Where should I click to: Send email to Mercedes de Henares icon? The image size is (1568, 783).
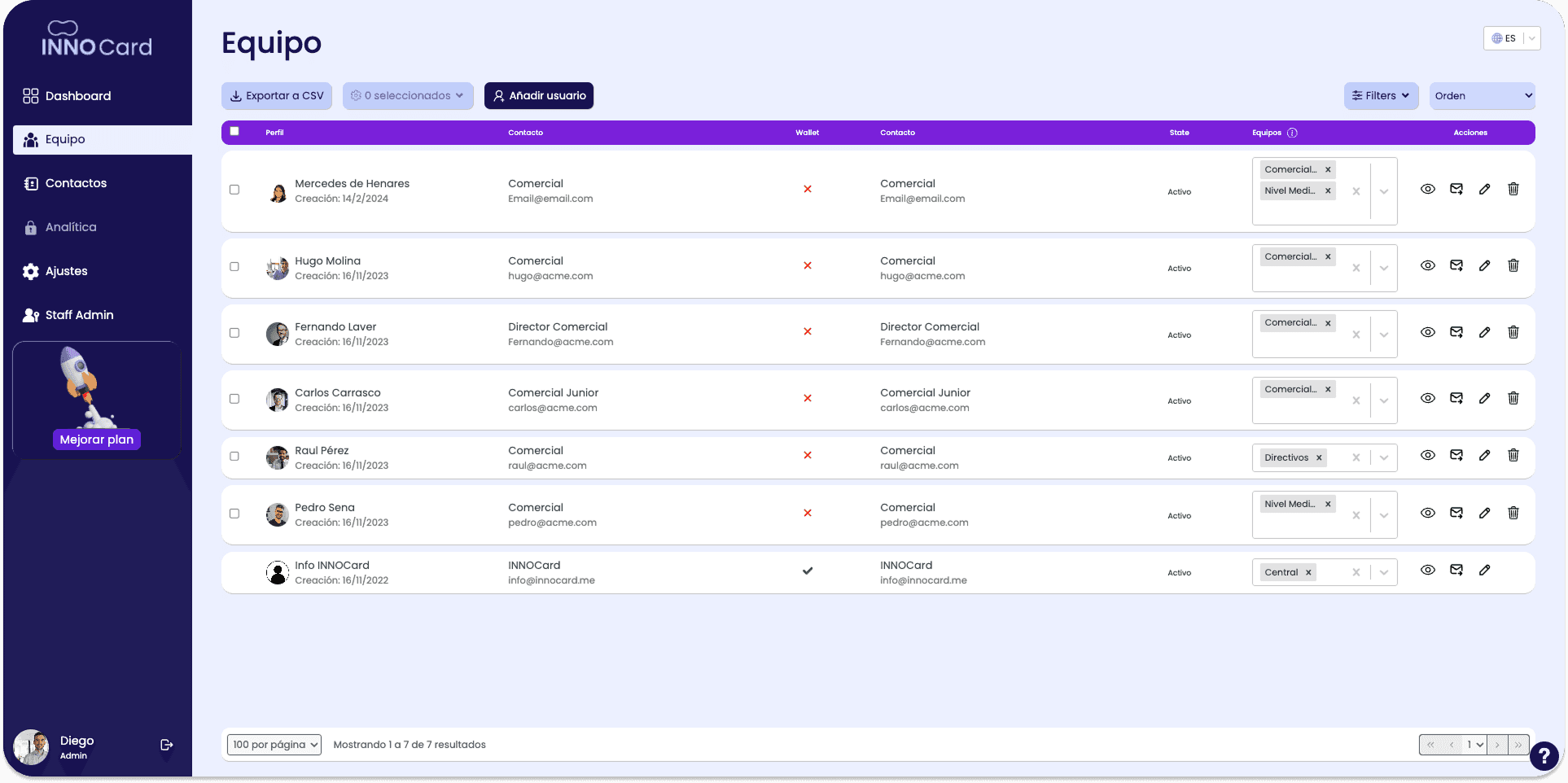(1456, 189)
